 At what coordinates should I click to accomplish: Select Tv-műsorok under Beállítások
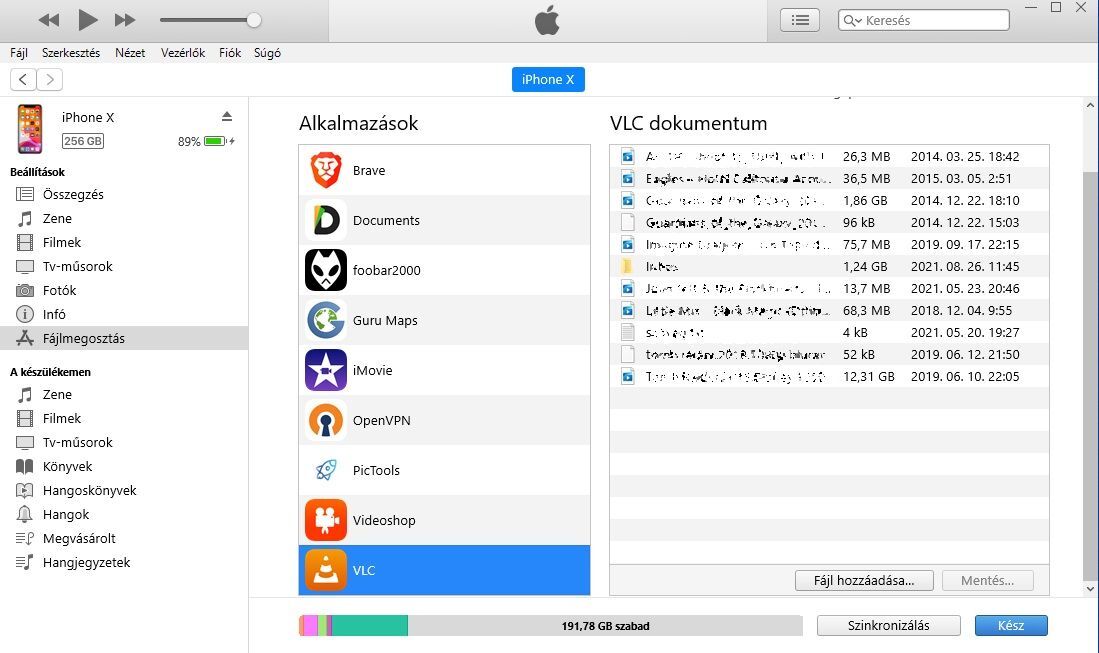tap(124, 266)
